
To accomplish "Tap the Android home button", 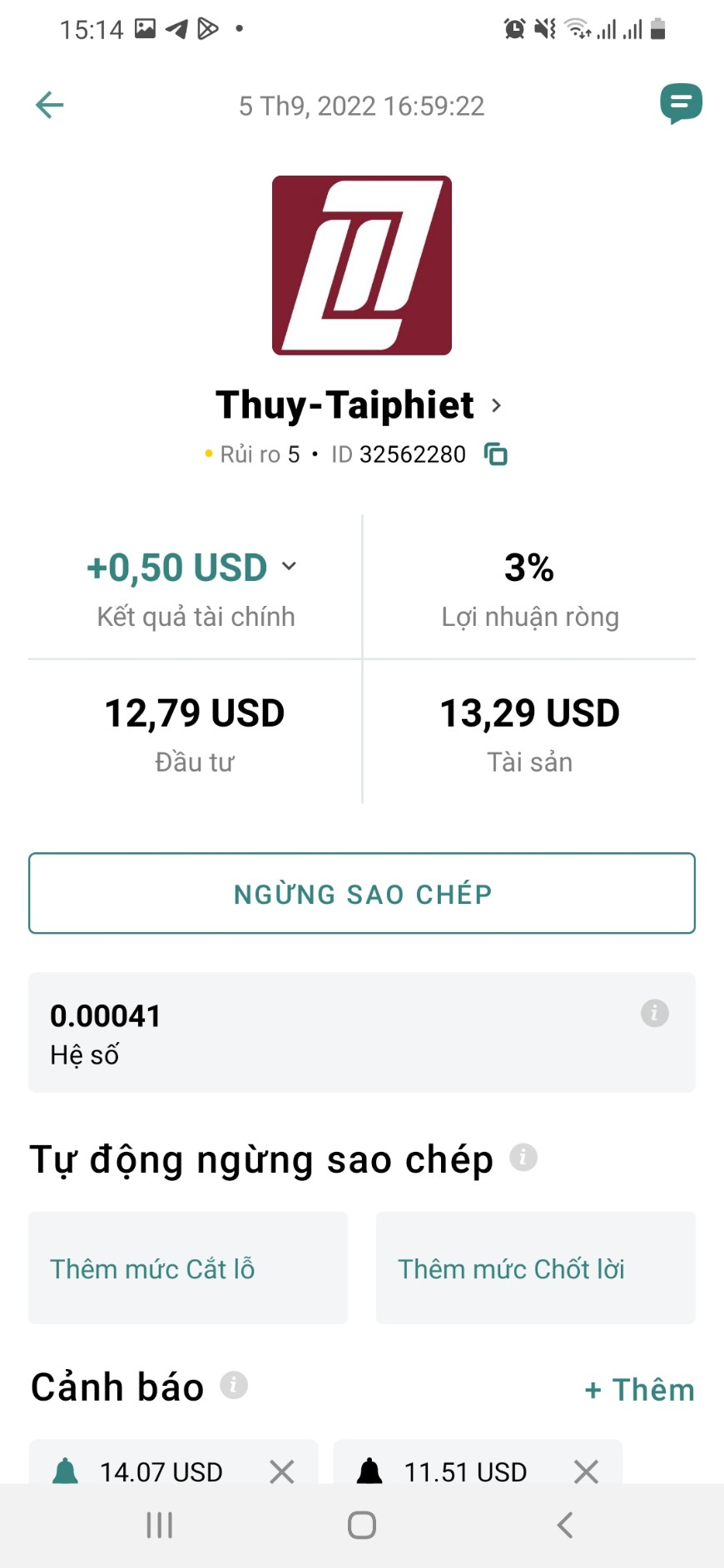I will (x=362, y=1525).
